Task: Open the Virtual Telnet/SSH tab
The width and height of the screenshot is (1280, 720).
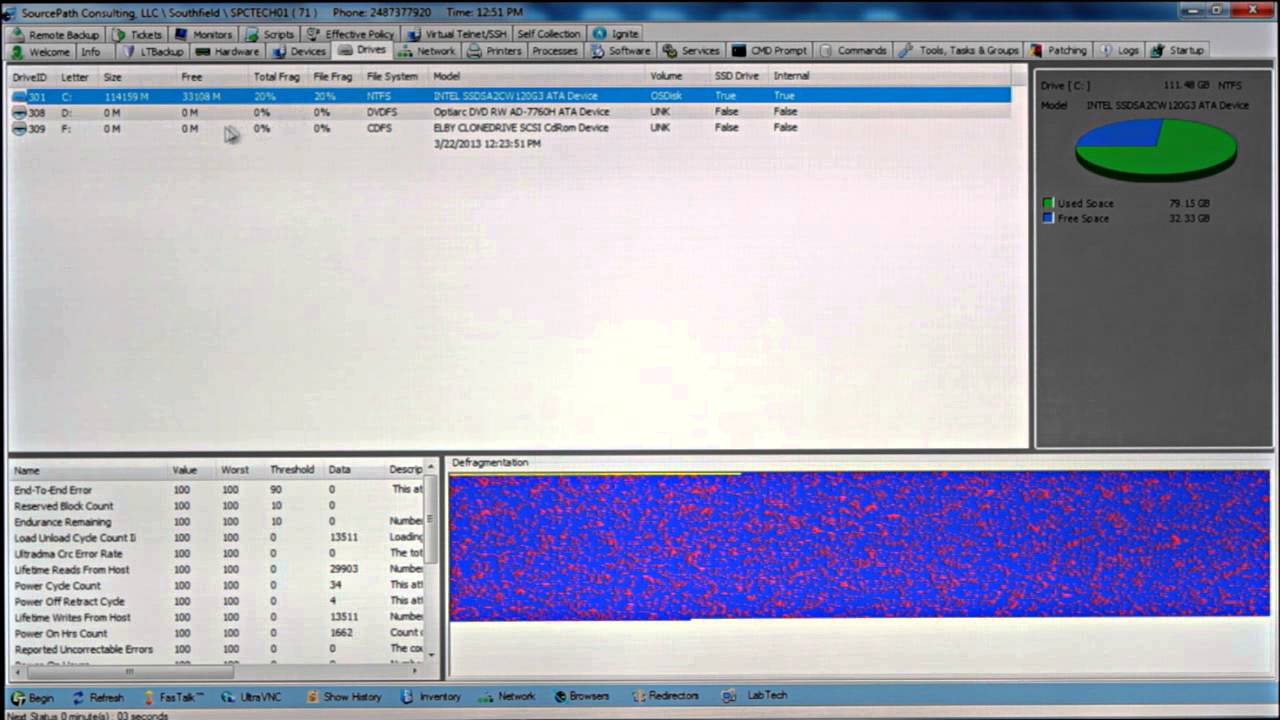Action: [456, 34]
